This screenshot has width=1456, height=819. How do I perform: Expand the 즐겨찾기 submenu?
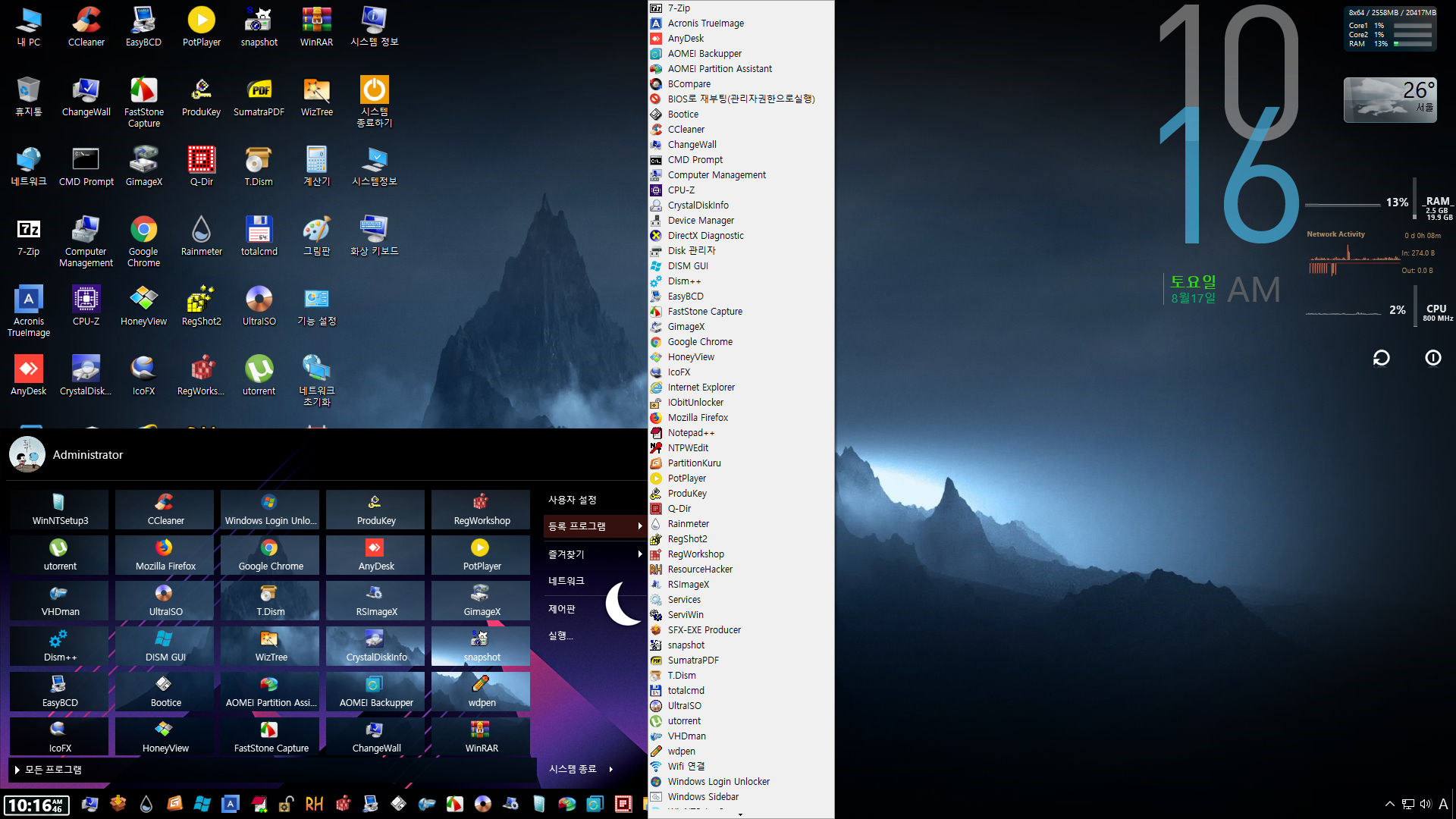point(595,554)
